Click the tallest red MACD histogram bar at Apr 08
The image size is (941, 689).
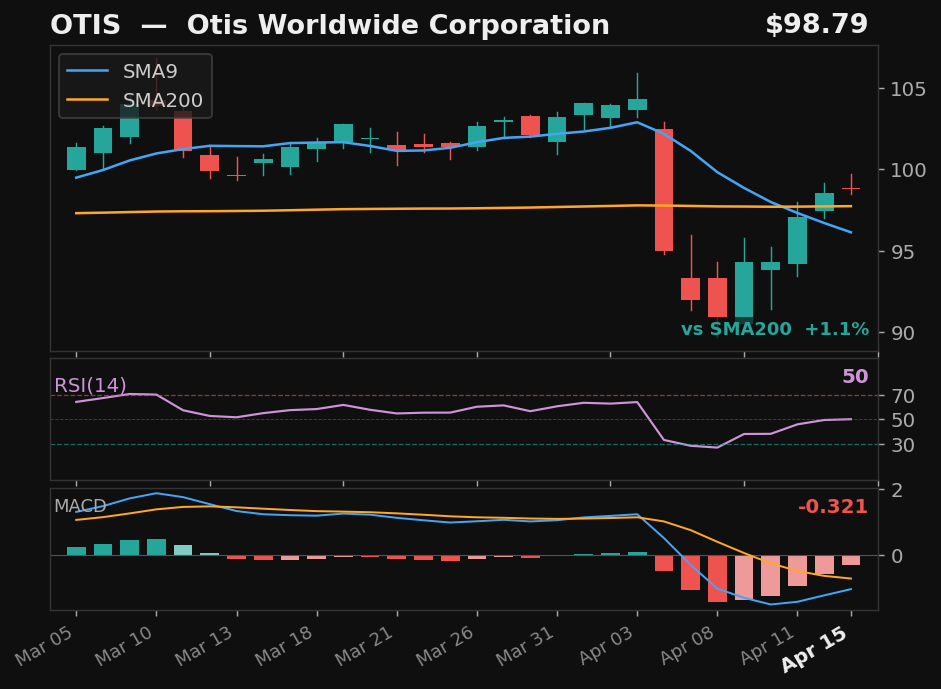(x=717, y=579)
